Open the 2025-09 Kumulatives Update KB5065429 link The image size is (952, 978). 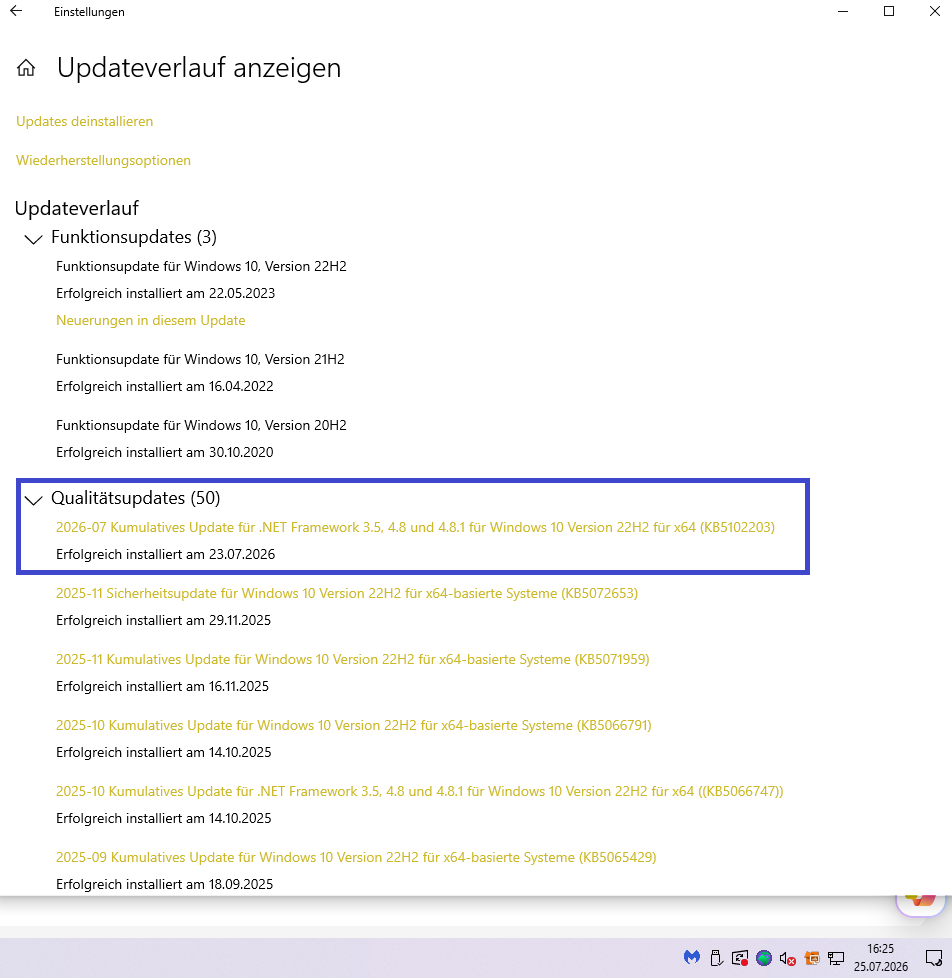click(356, 858)
